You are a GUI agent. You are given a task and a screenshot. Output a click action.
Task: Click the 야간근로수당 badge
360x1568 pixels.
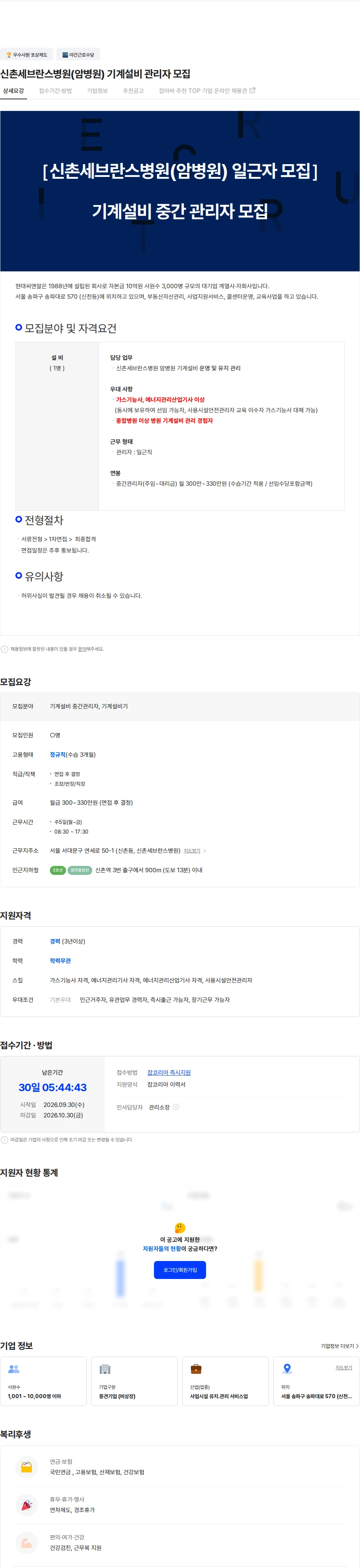[78, 55]
